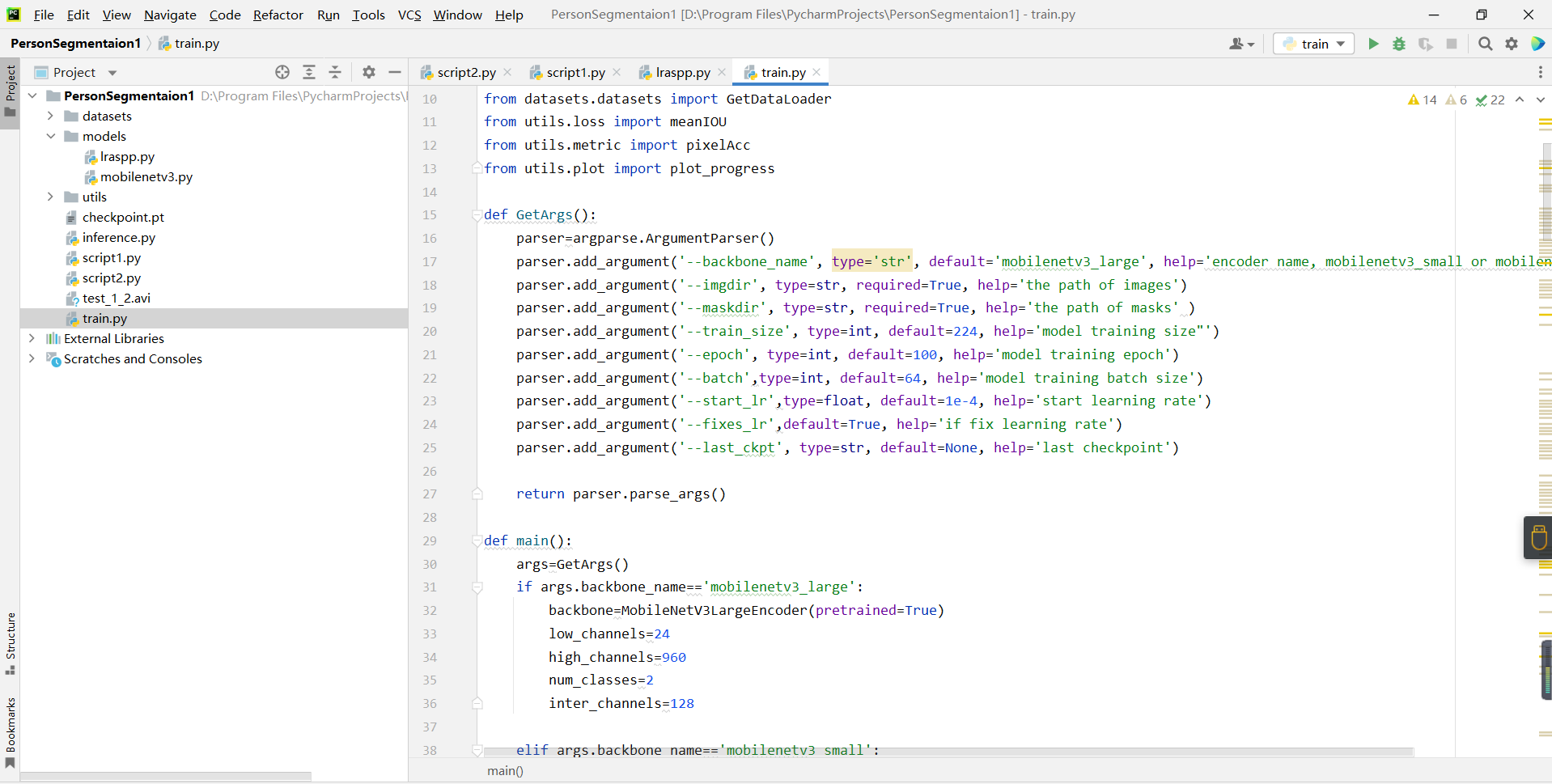Open the Bookmarks tool window

point(11,732)
